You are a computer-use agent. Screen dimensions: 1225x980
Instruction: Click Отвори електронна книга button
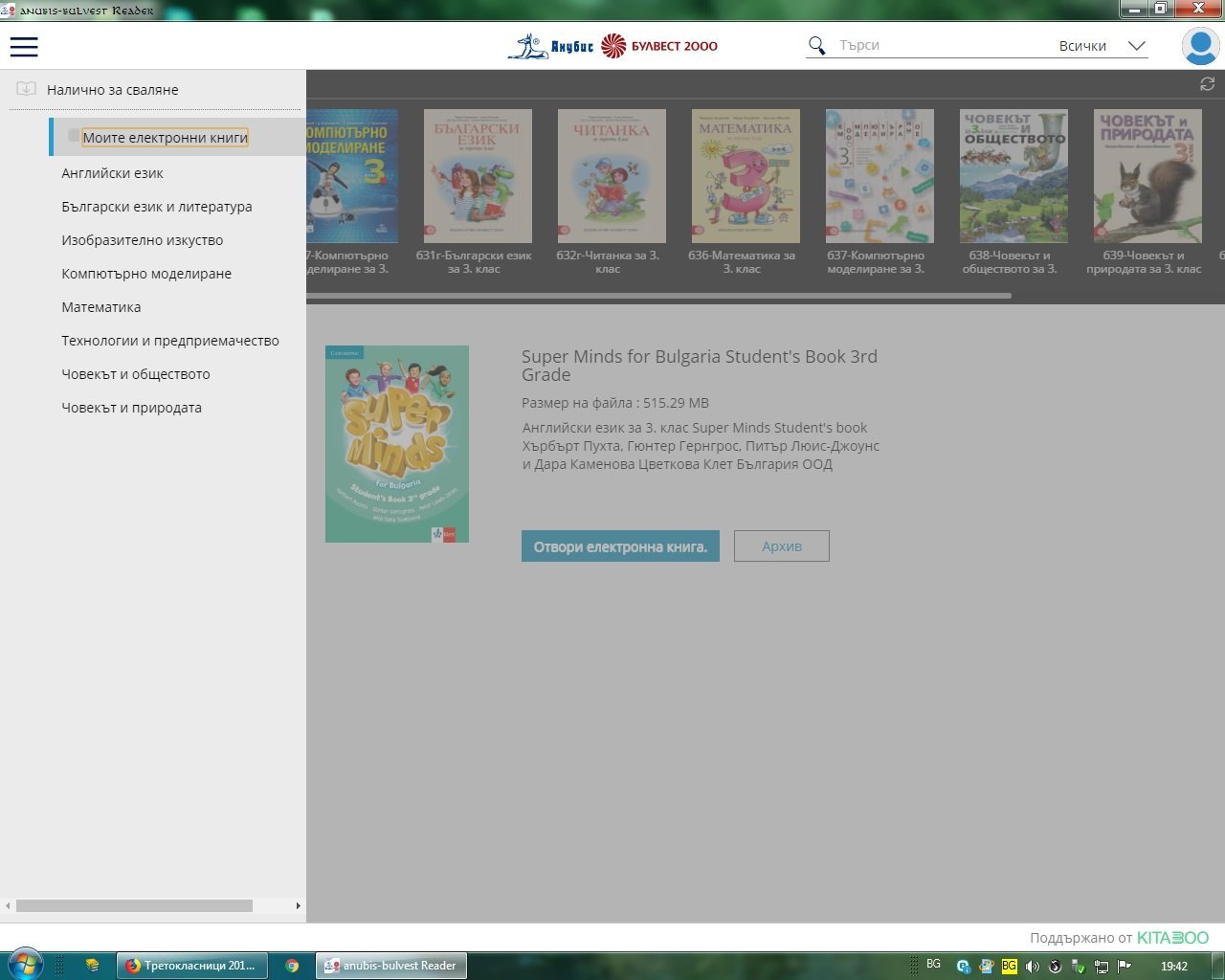[620, 546]
